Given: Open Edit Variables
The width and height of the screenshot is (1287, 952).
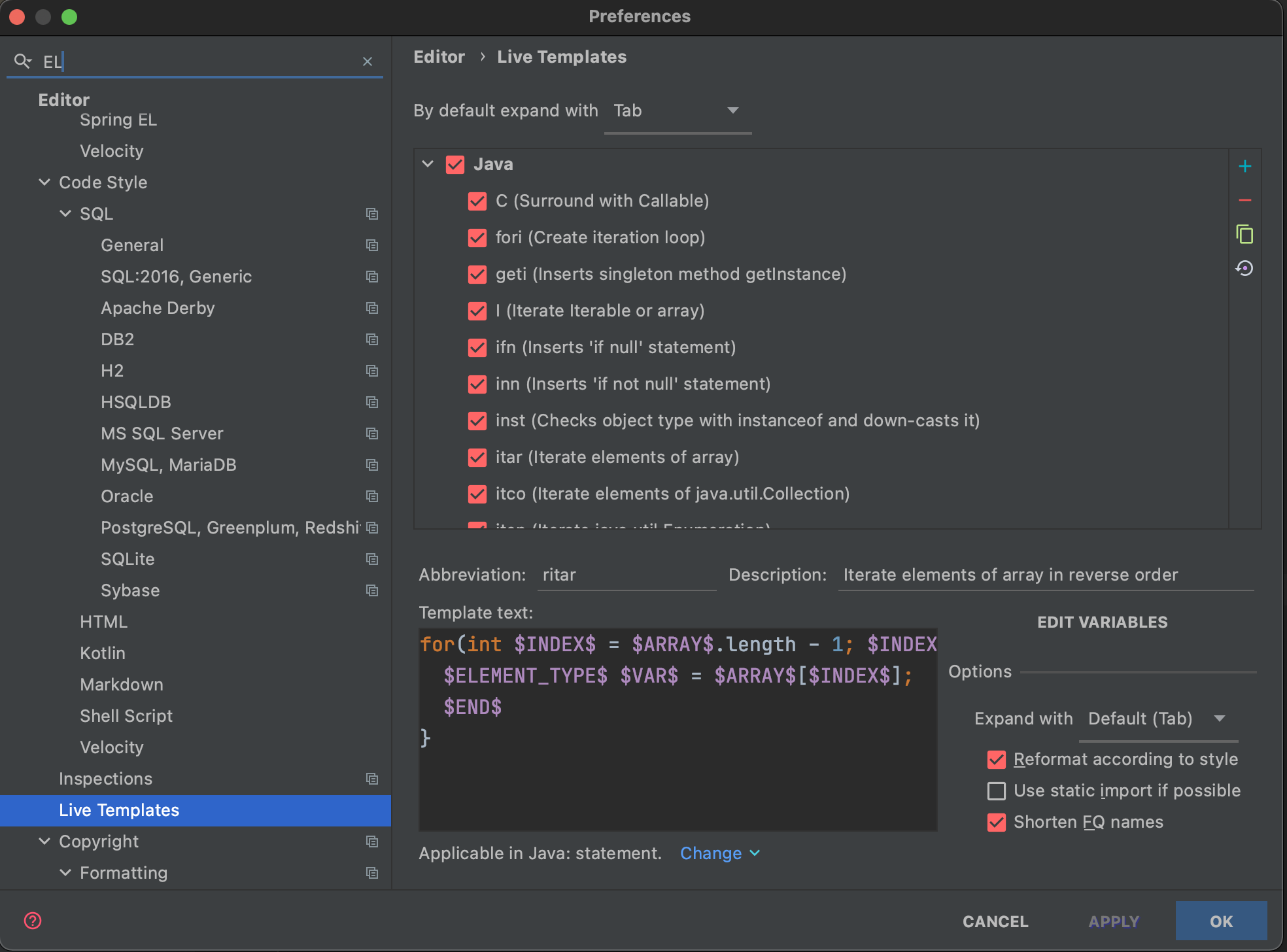Looking at the screenshot, I should (1102, 622).
